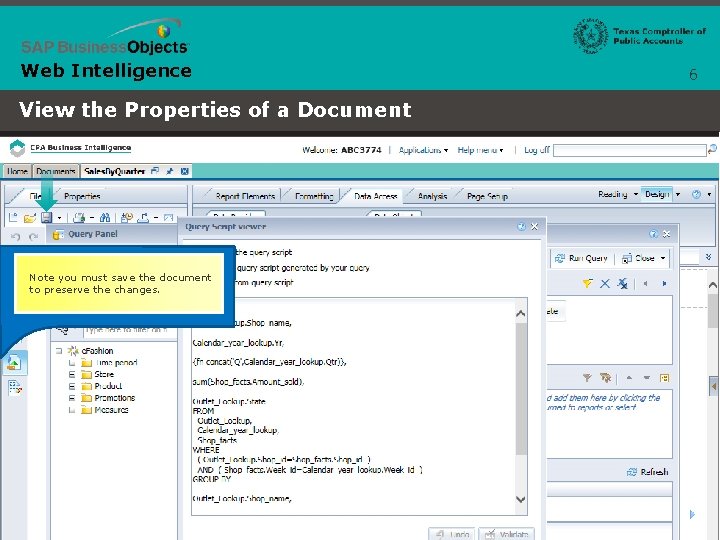The width and height of the screenshot is (720, 540).
Task: Open the Page Setup tab
Action: point(487,196)
